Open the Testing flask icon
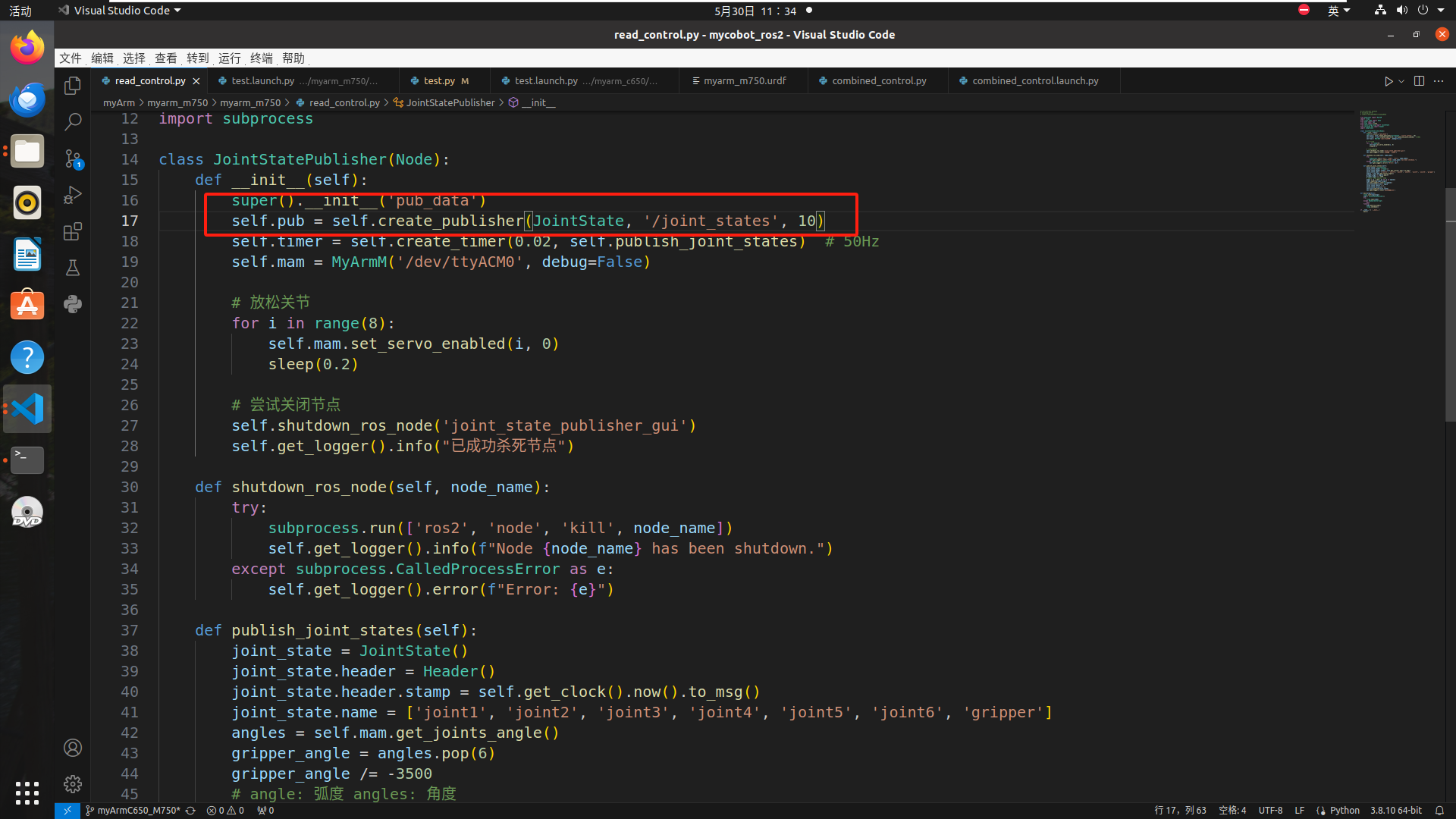This screenshot has width=1456, height=819. point(73,268)
